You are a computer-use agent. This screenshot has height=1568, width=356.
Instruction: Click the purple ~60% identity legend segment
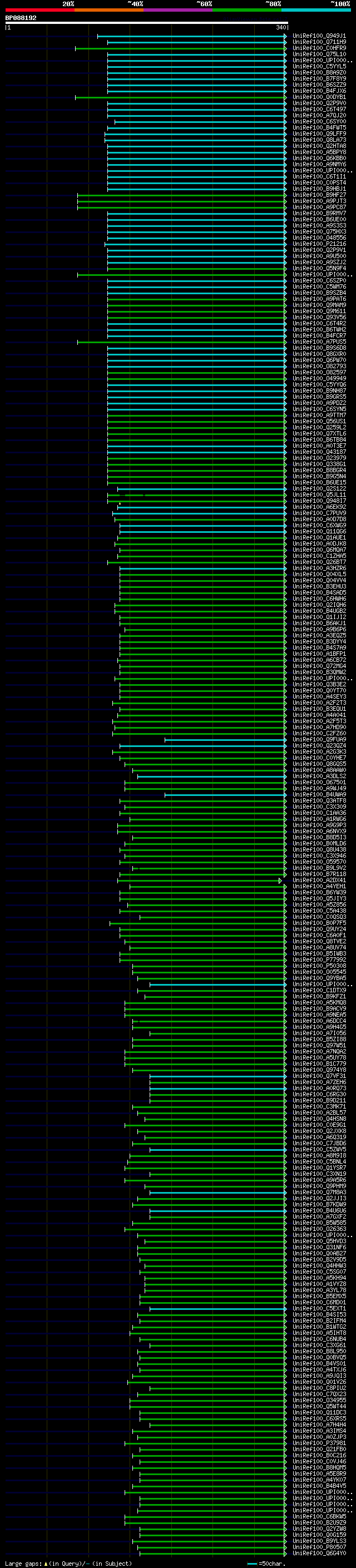[x=177, y=10]
